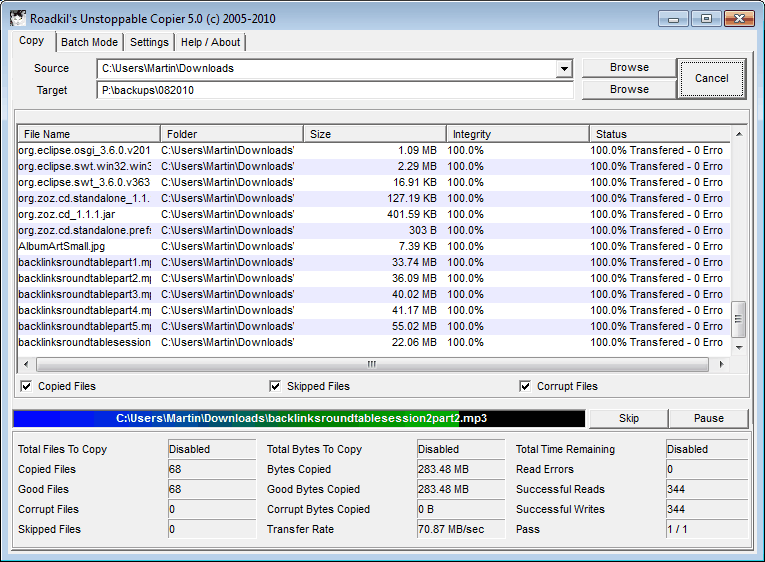Pause the copy operation
This screenshot has width=765, height=562.
(708, 418)
